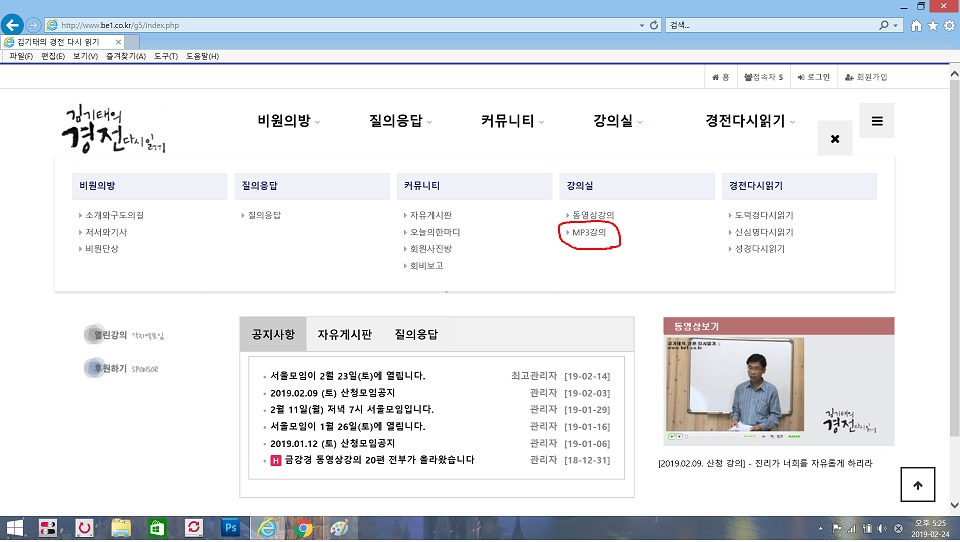Open the 즐겨찾기(A) menu
The height and width of the screenshot is (542, 960).
pyautogui.click(x=126, y=56)
